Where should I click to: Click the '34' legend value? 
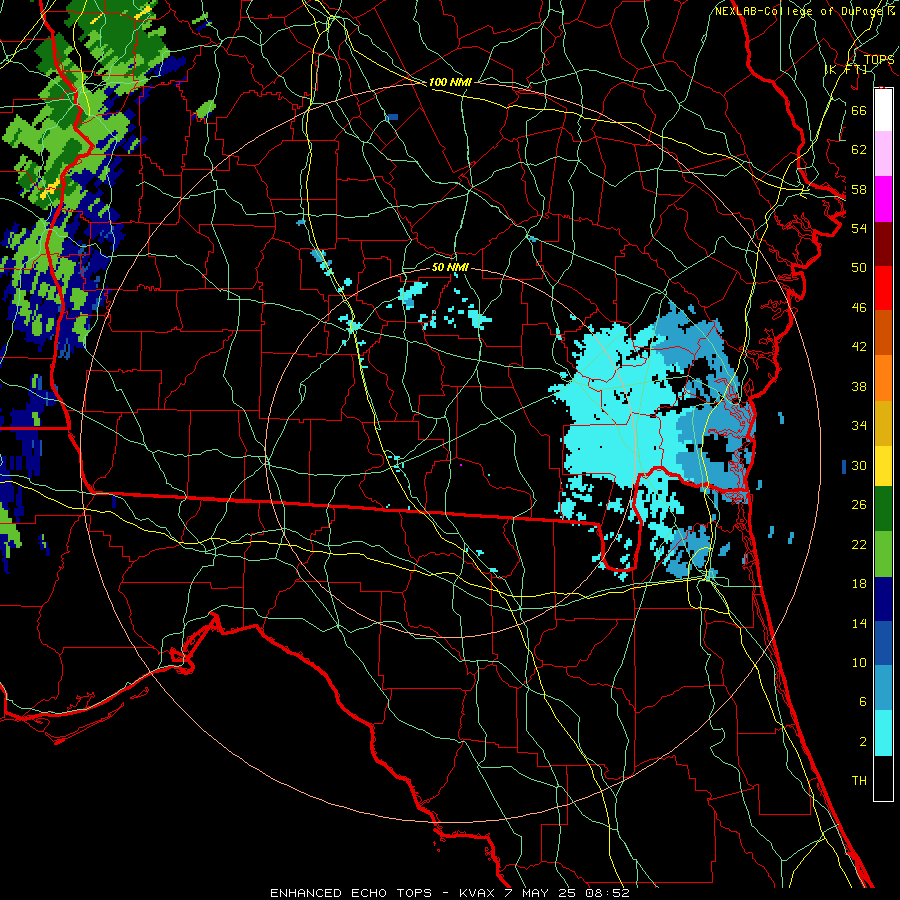859,425
